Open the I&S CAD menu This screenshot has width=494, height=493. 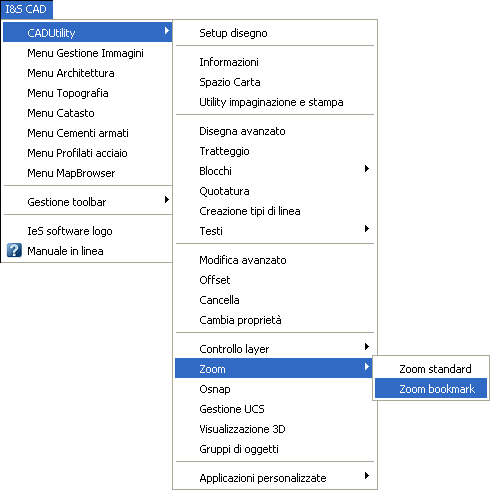click(x=26, y=9)
